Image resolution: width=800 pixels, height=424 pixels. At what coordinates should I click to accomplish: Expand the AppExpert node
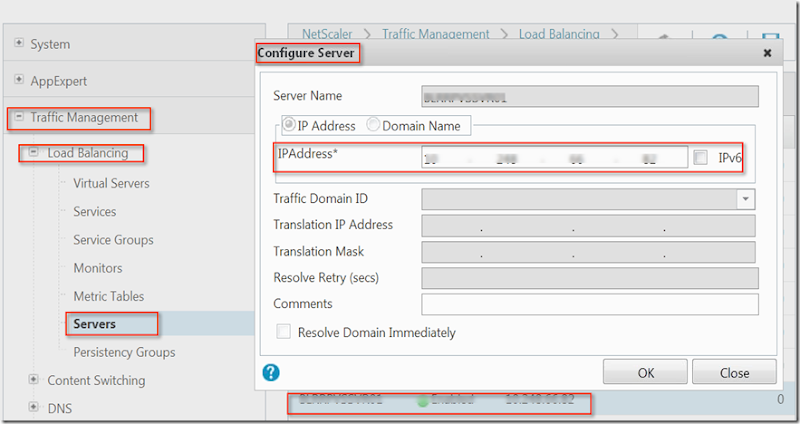(x=19, y=79)
